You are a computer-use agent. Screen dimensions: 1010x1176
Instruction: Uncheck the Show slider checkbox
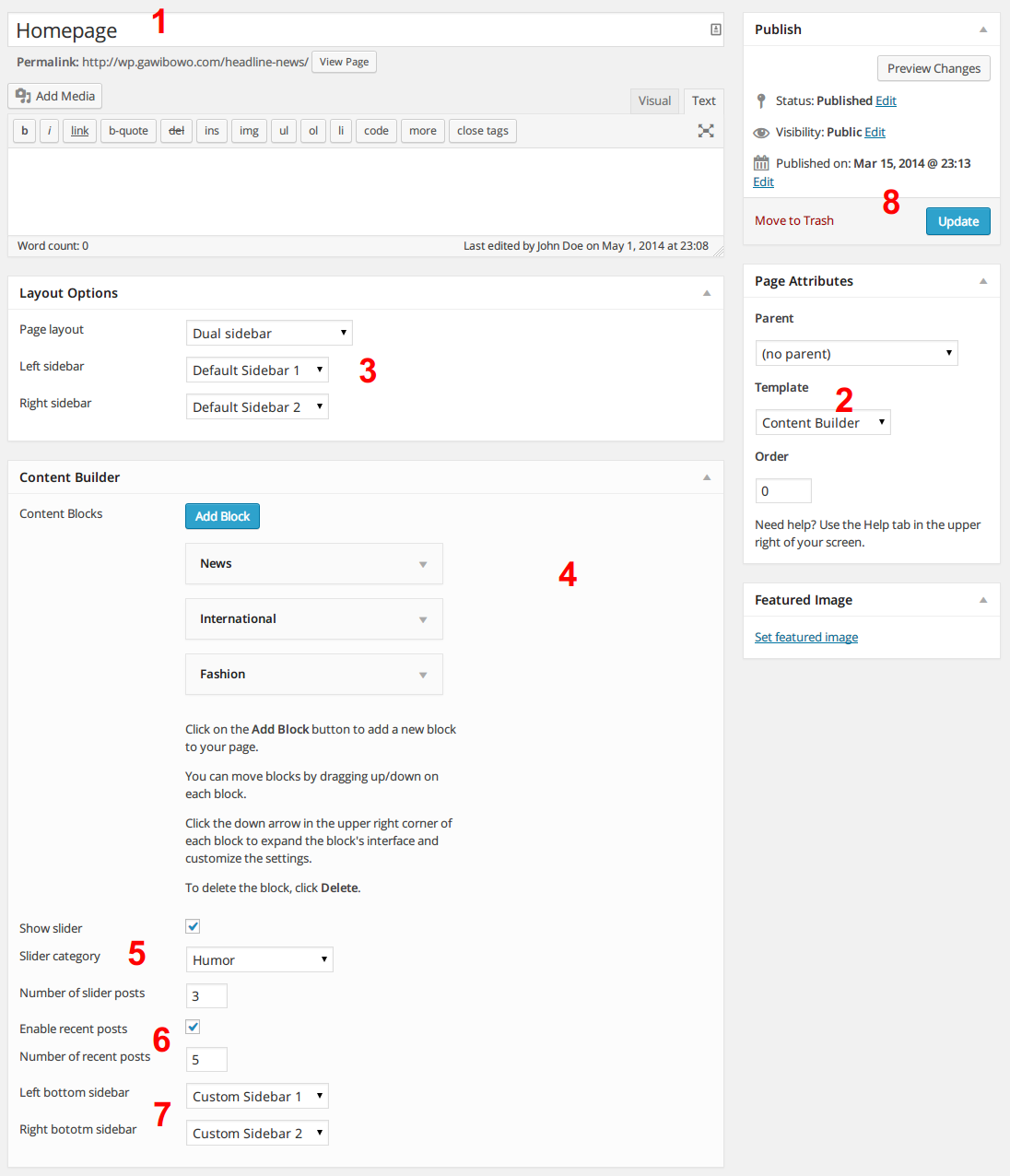coord(193,926)
